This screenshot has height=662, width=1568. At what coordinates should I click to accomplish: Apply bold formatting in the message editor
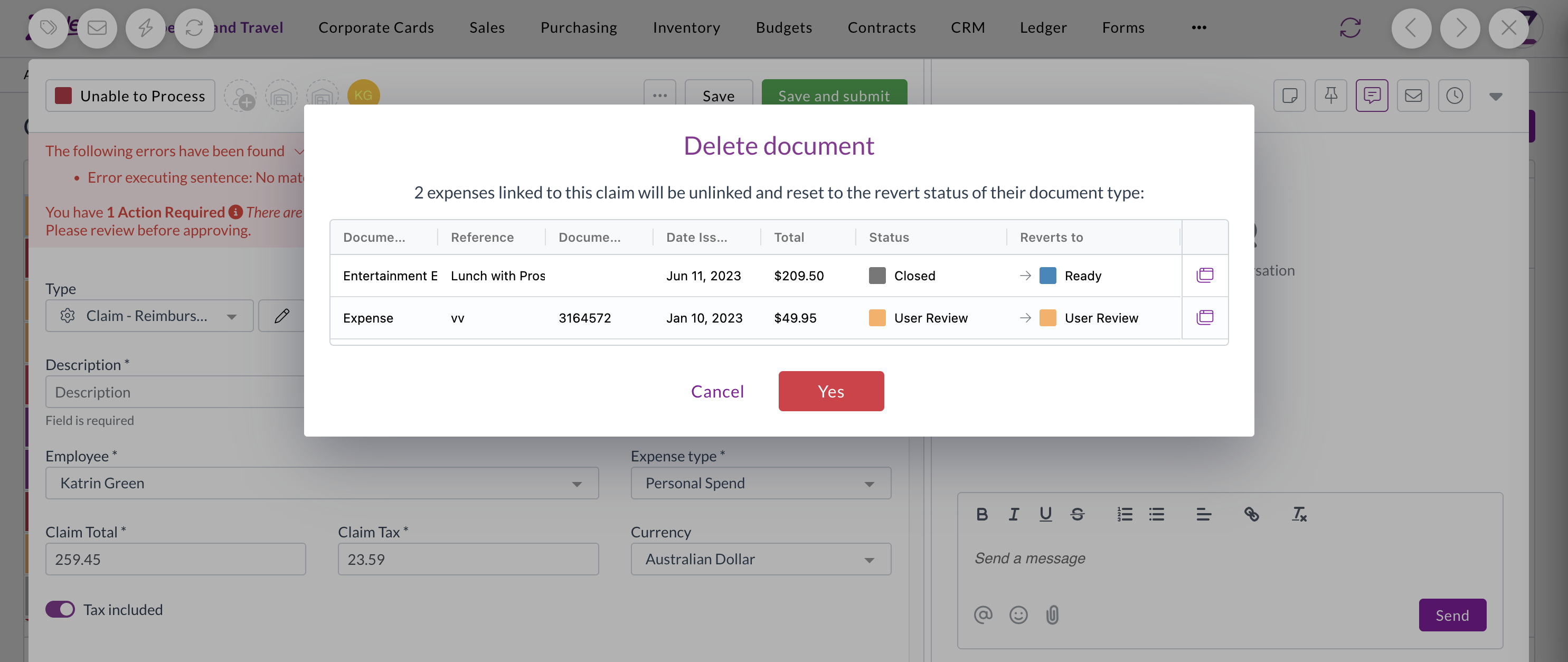coord(982,514)
